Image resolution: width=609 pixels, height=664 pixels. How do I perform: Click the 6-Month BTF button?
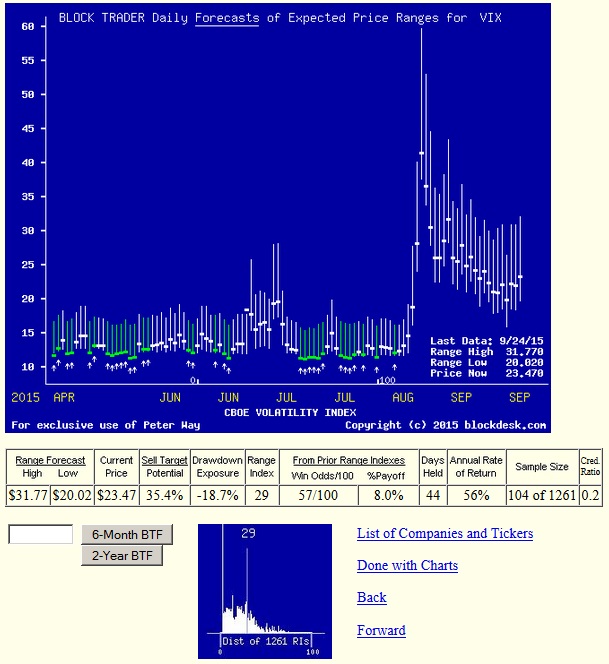point(127,534)
